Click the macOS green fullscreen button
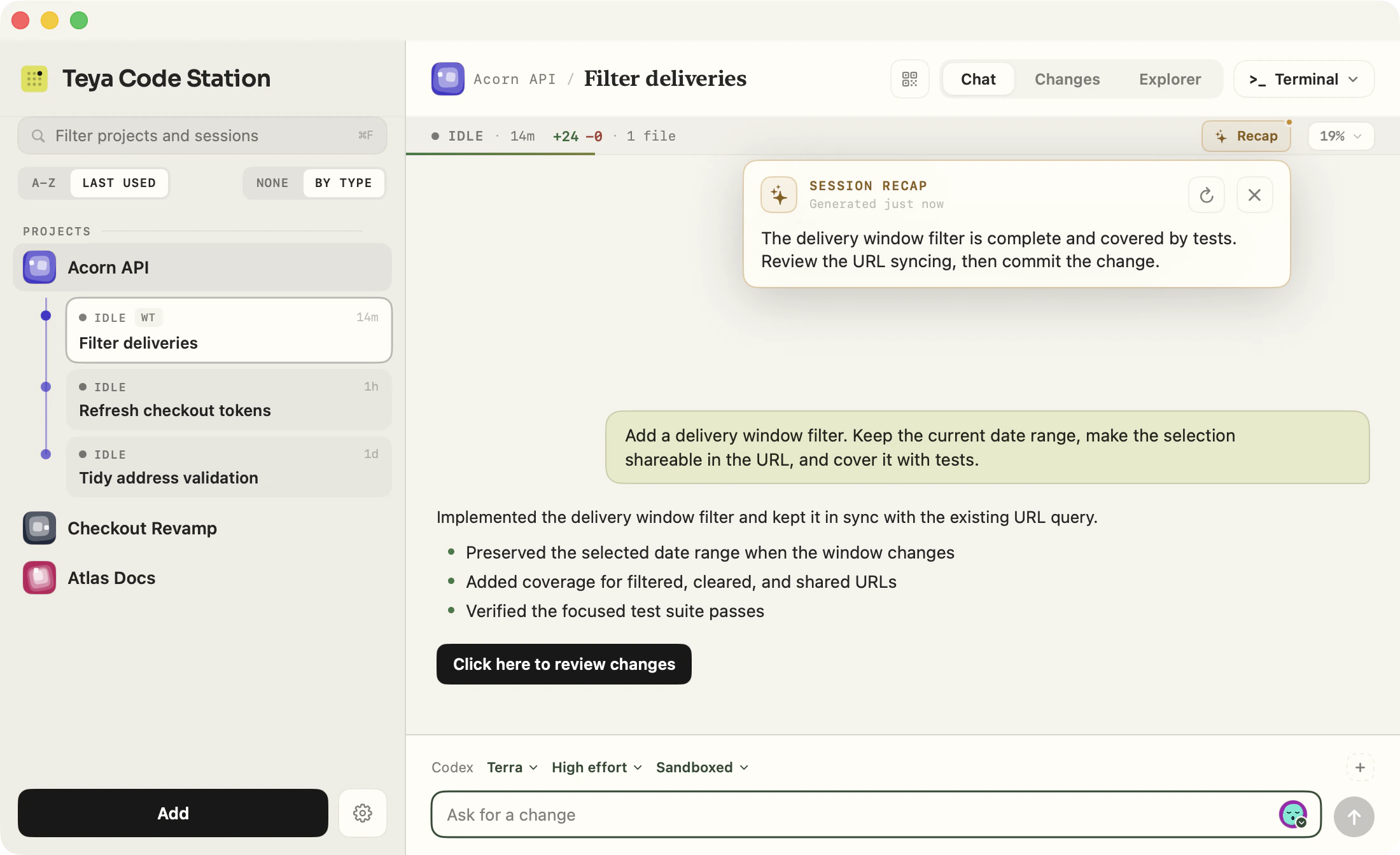 tap(79, 20)
